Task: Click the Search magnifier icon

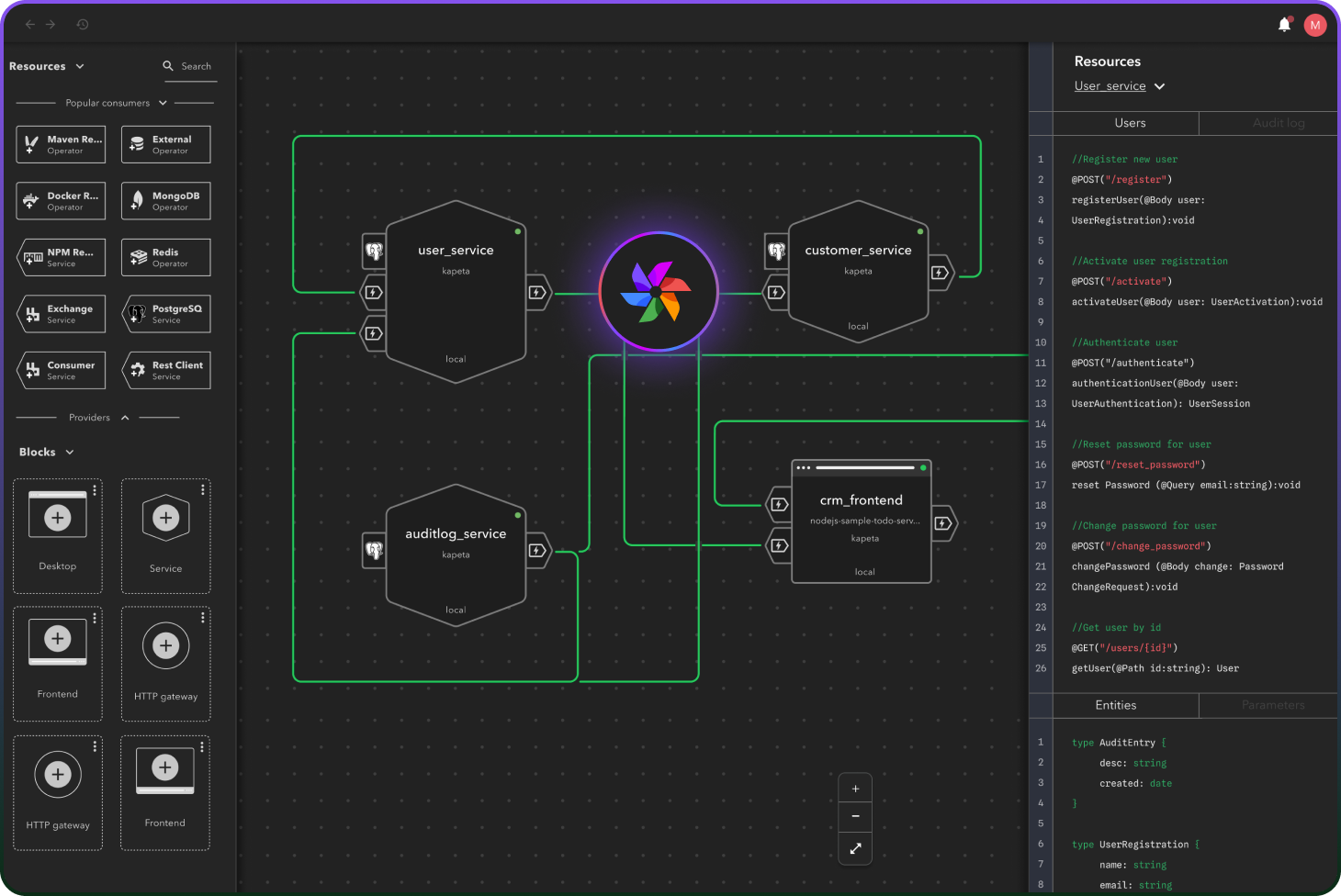Action: coord(168,66)
